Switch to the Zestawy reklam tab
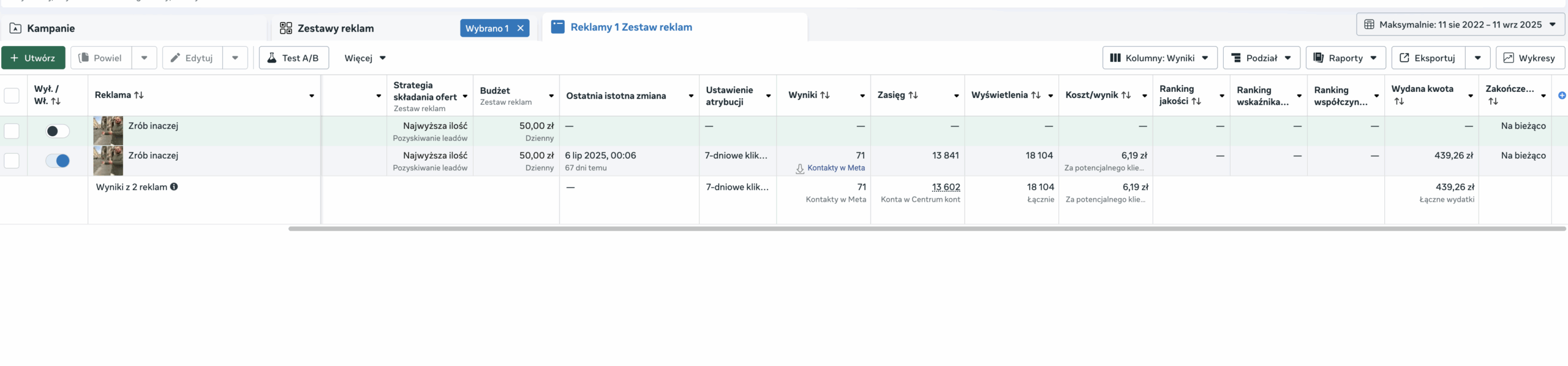The width and height of the screenshot is (1568, 366). [335, 28]
